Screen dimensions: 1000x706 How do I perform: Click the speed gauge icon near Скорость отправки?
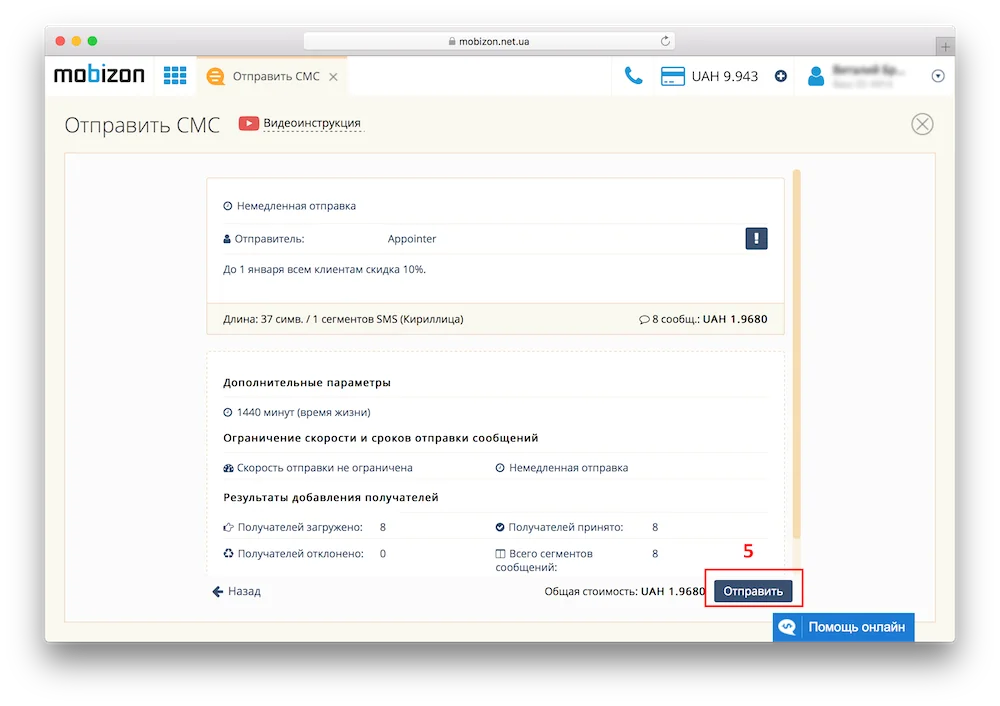228,468
